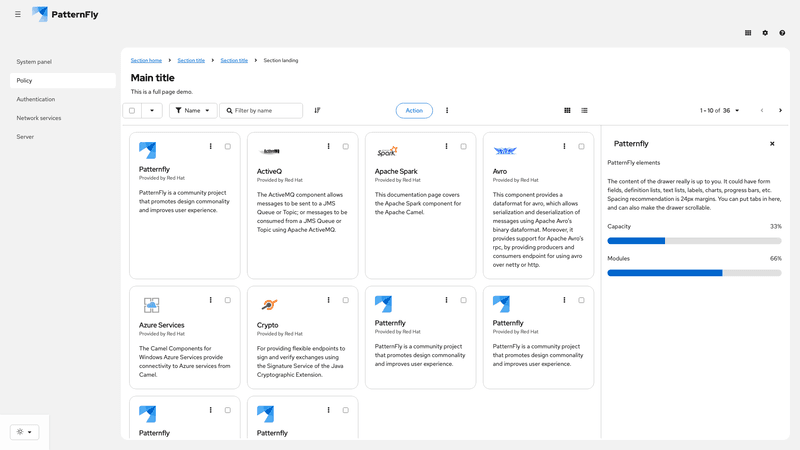Image resolution: width=800 pixels, height=450 pixels.
Task: Click the 'Section landing' breadcrumb text
Action: (x=281, y=60)
